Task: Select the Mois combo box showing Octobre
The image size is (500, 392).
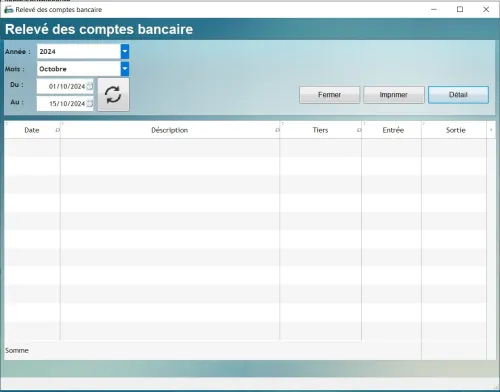Action: [83, 69]
